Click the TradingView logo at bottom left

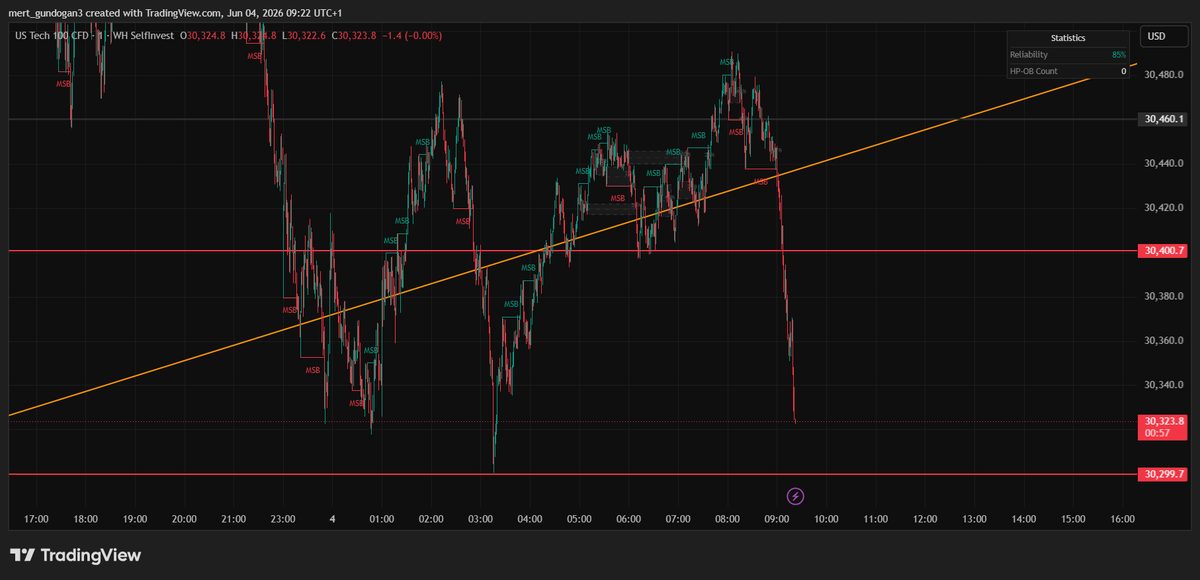pyautogui.click(x=76, y=555)
